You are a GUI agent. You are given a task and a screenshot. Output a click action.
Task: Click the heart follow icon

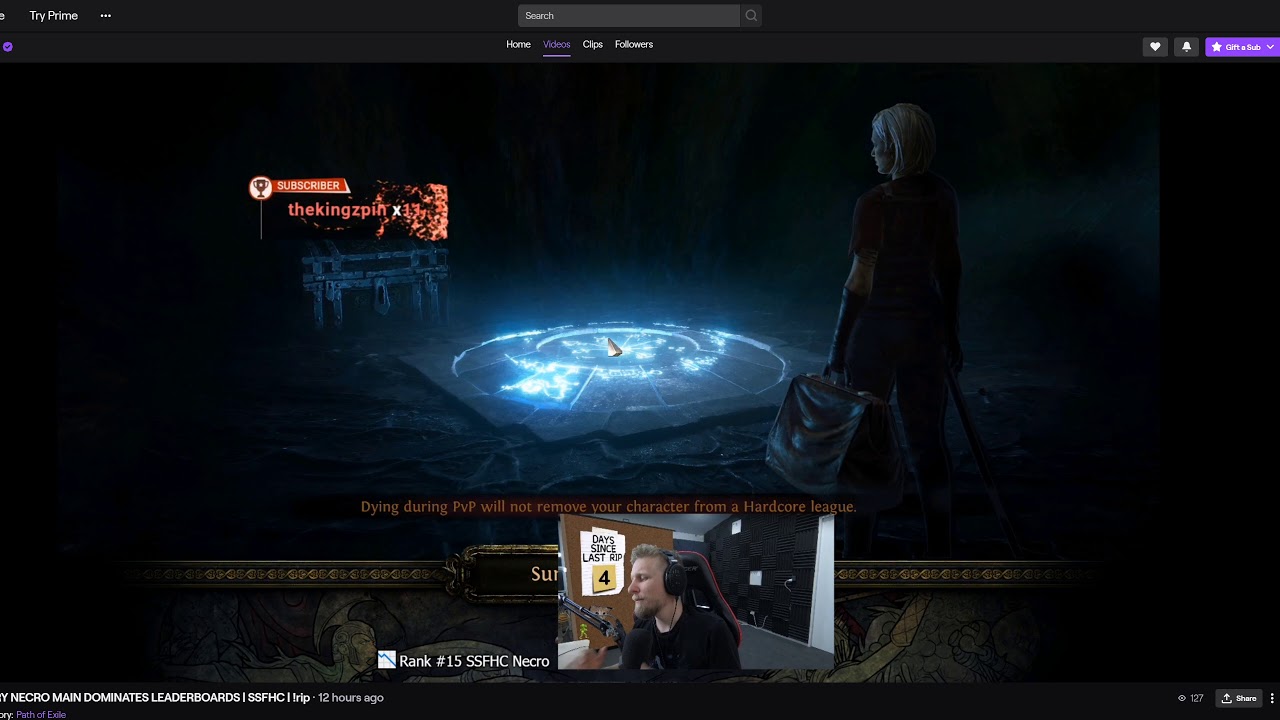click(1155, 47)
